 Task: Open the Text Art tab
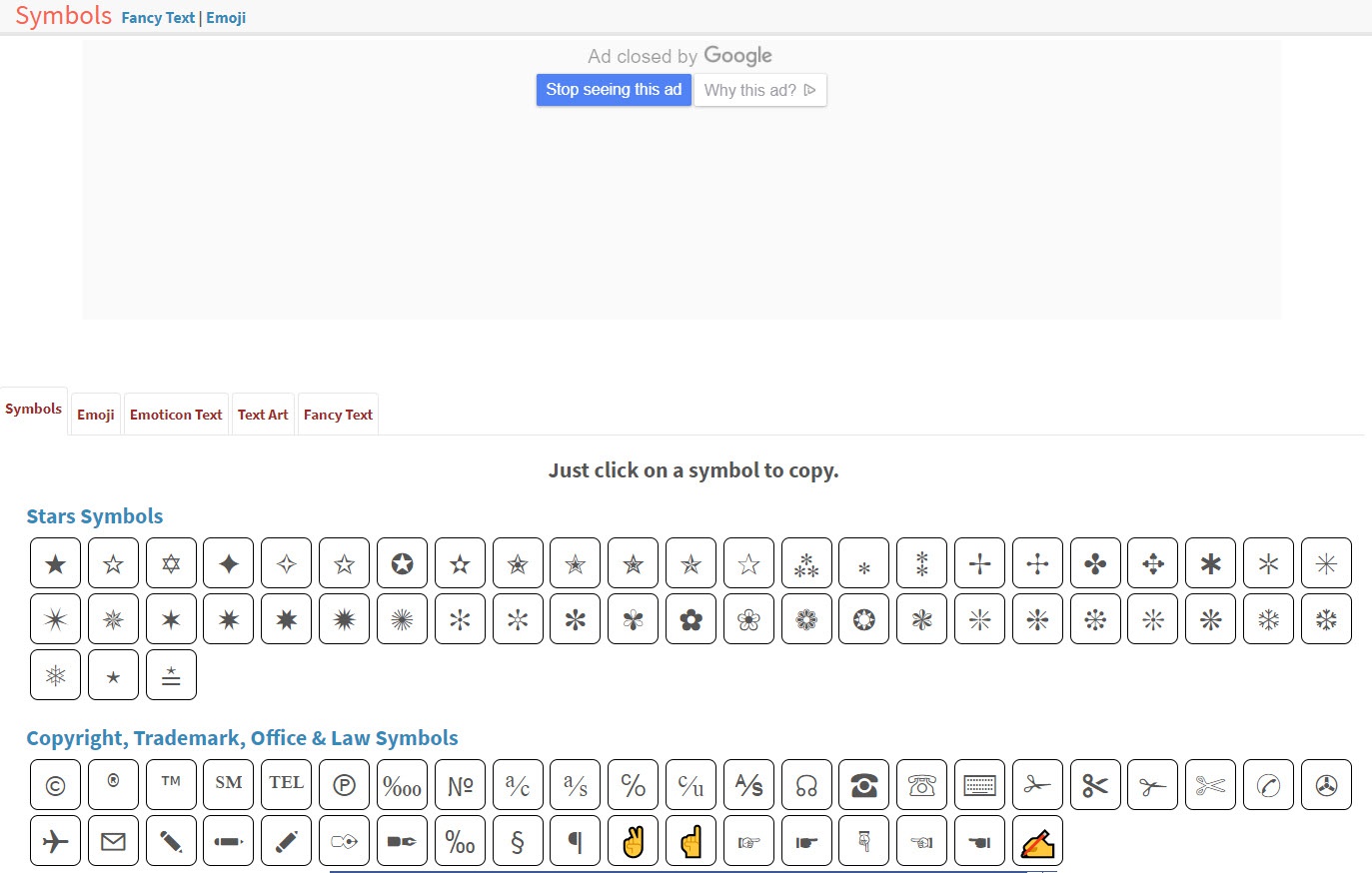coord(263,415)
